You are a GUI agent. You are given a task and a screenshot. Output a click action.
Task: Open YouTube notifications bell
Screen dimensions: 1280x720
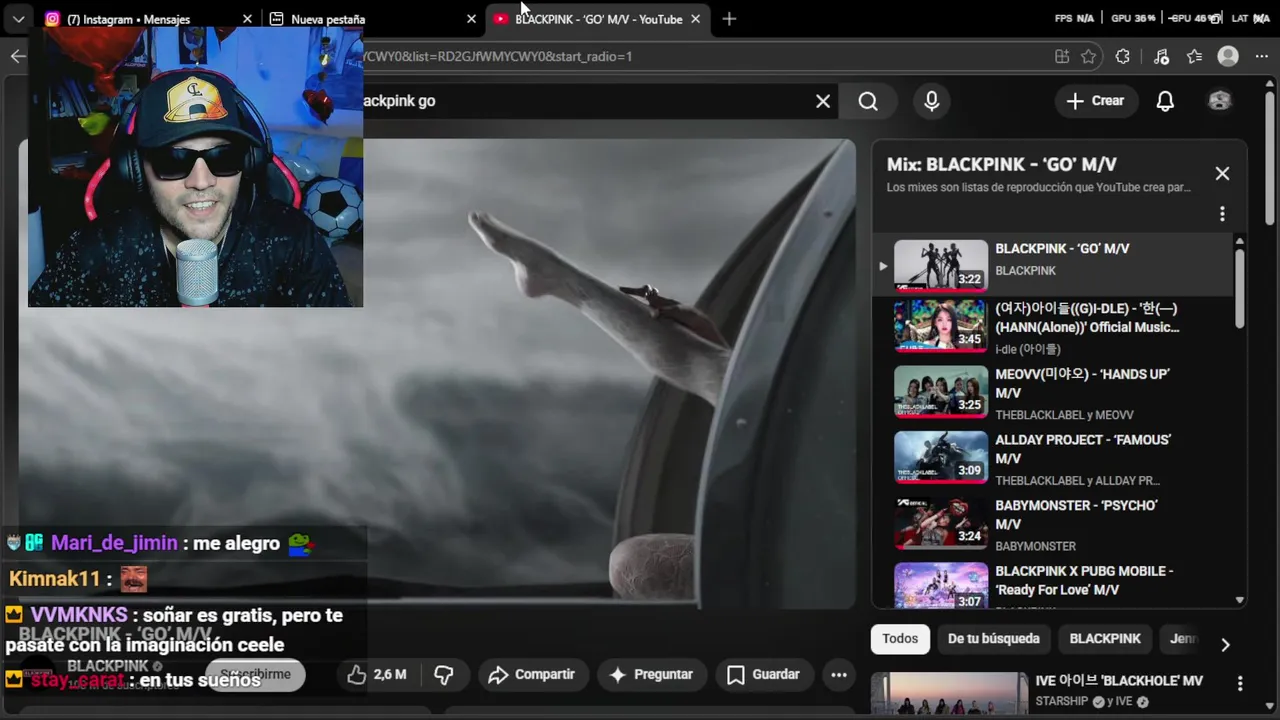1165,101
